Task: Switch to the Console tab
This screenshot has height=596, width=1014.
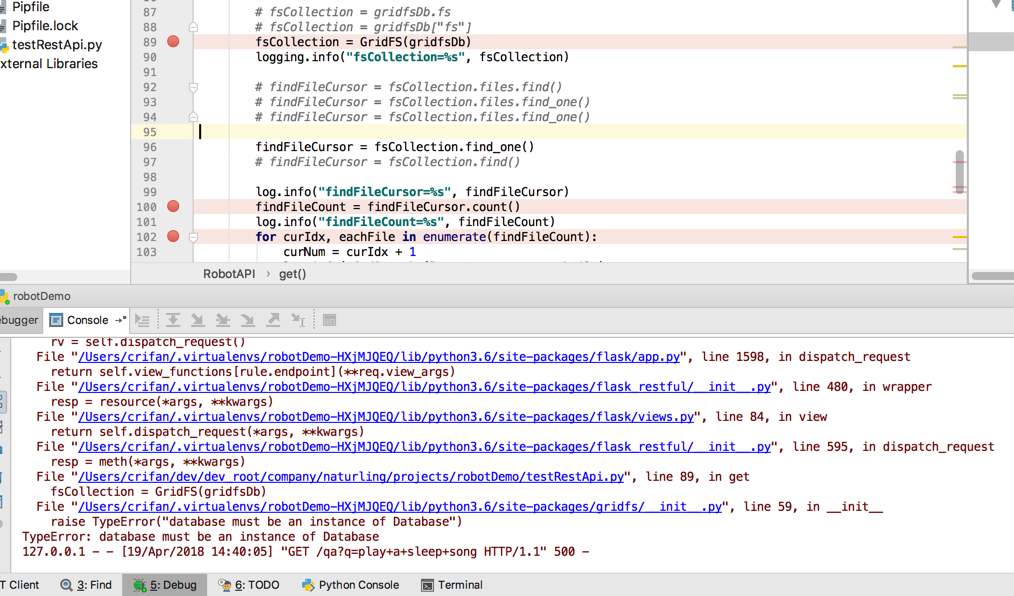Action: [87, 320]
